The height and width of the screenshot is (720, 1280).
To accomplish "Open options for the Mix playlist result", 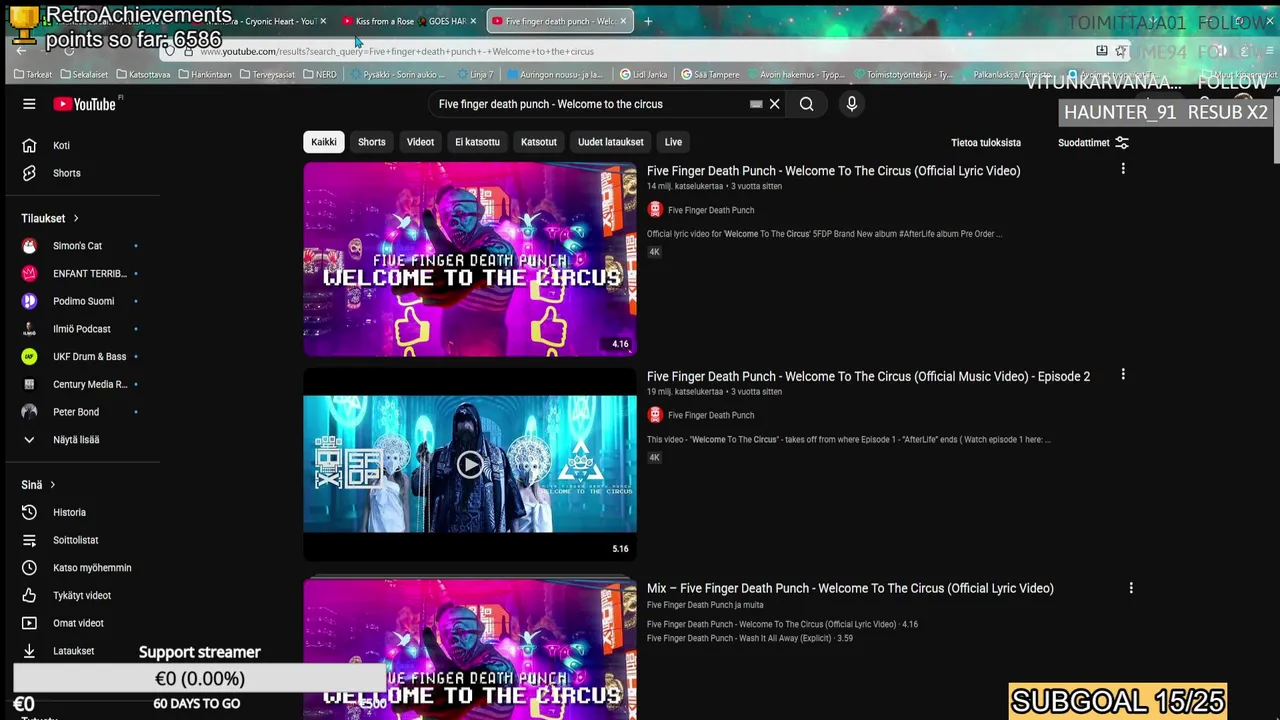I will click(x=1131, y=588).
